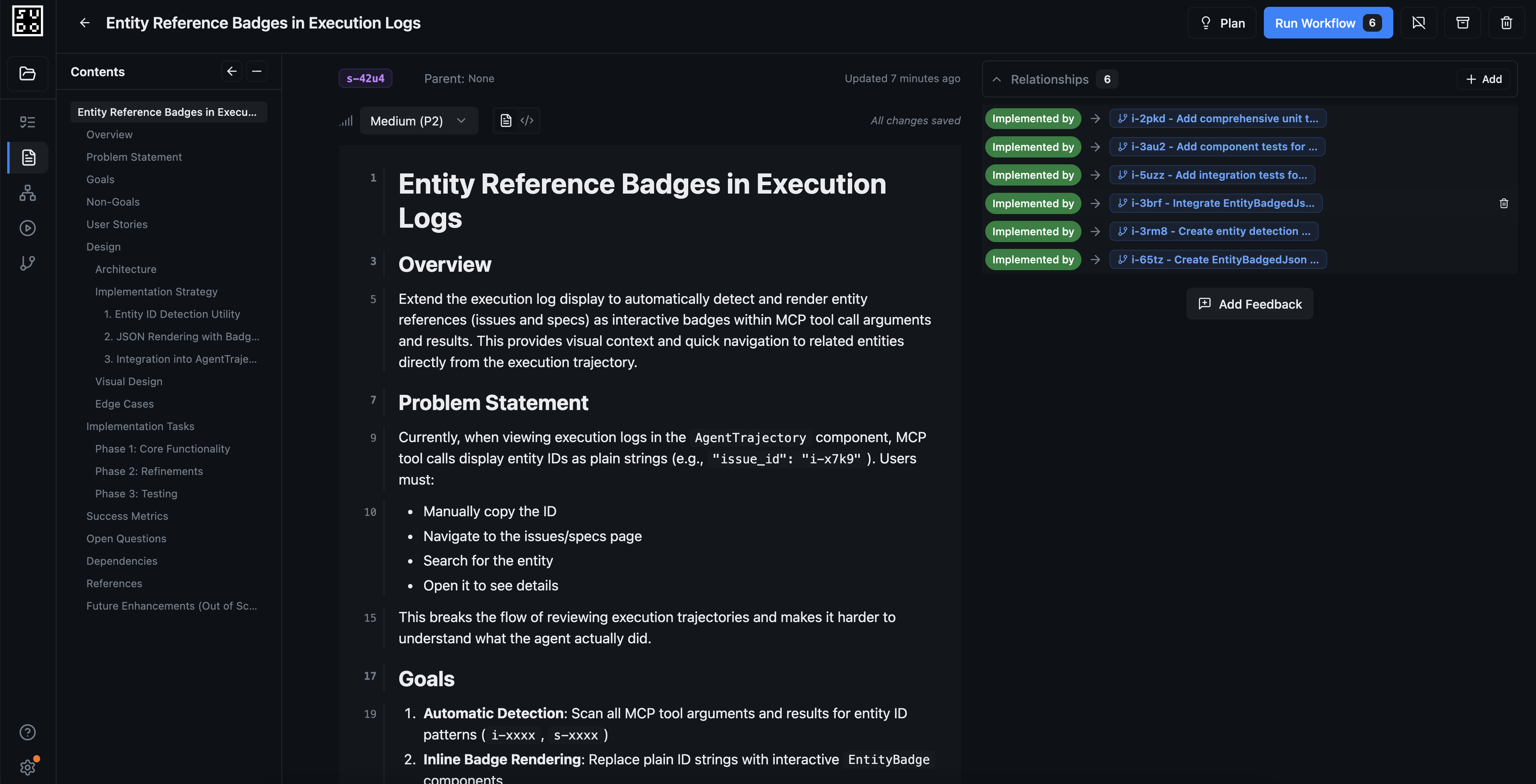Select Problem Statement in the Contents outline
1536x784 pixels.
(133, 157)
